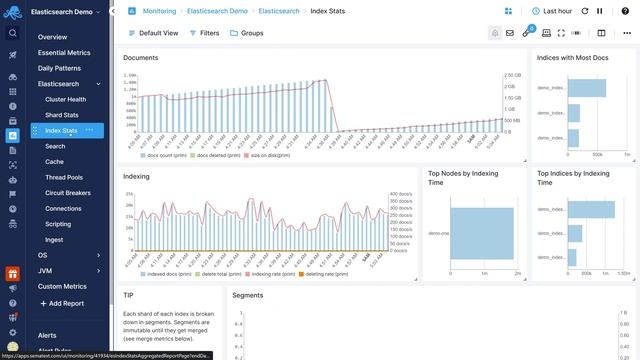
Task: Open the apps grid icon in the left rail
Action: [x=13, y=91]
